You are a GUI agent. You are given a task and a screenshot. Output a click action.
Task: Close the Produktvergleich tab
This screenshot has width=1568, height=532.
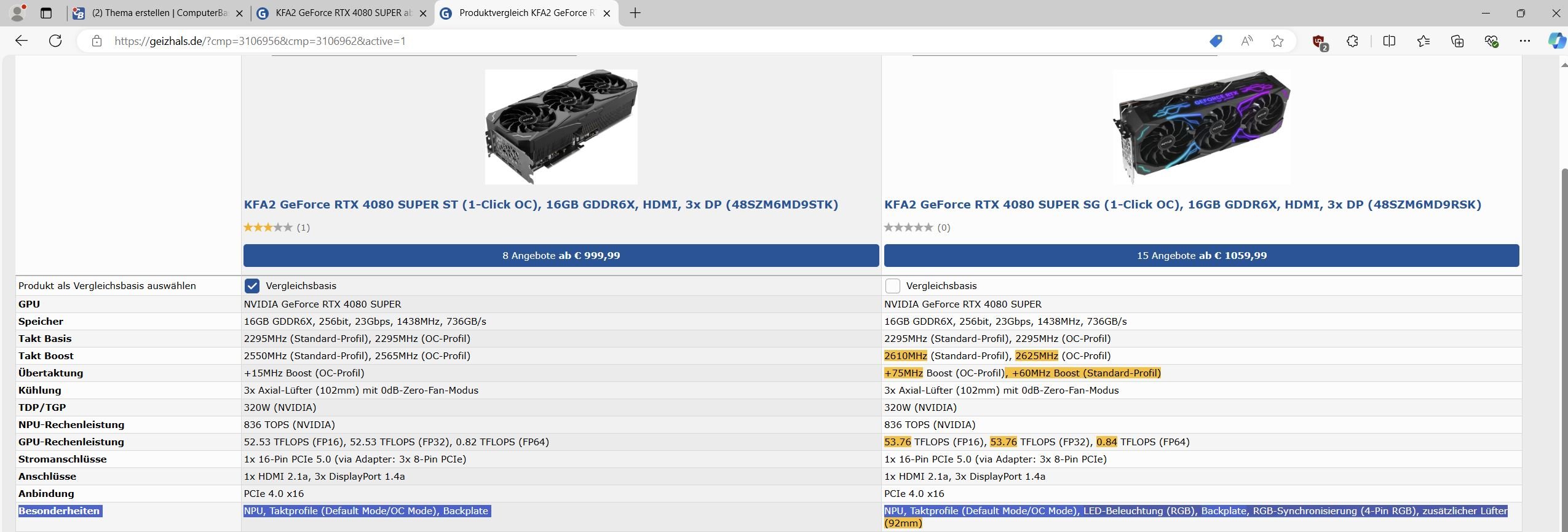607,14
